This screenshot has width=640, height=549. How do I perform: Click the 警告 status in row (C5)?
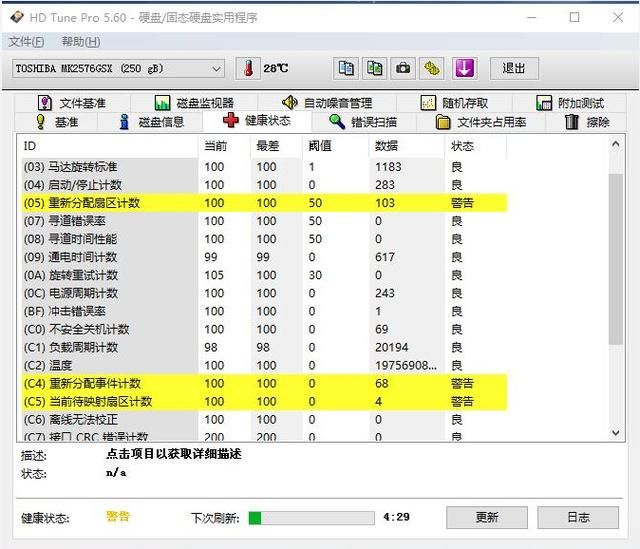(462, 401)
